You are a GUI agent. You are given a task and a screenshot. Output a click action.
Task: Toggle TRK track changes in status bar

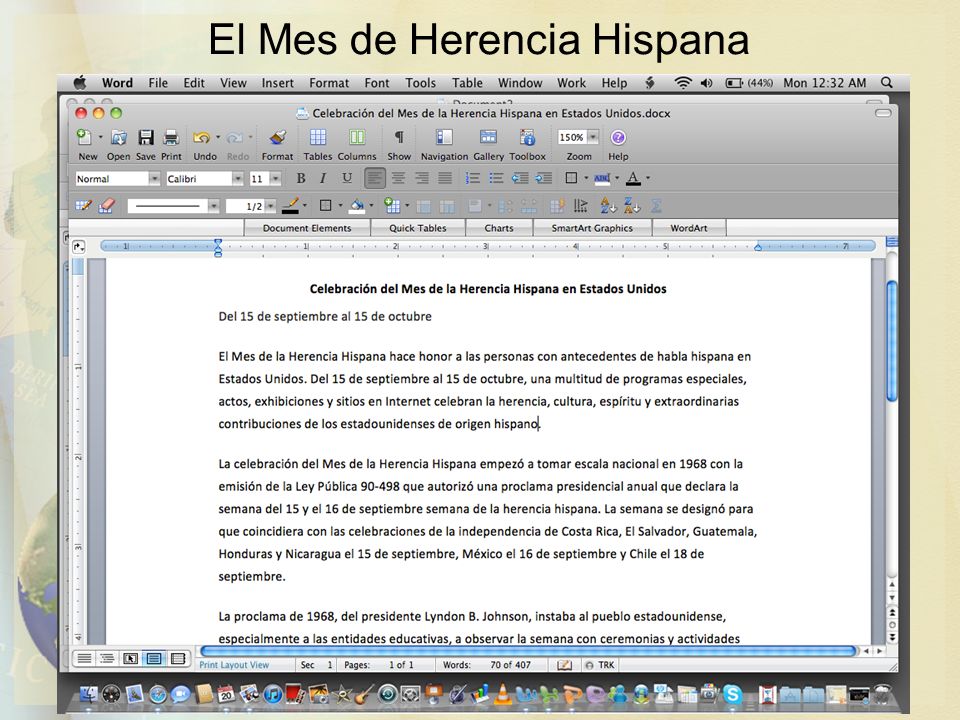tap(600, 665)
